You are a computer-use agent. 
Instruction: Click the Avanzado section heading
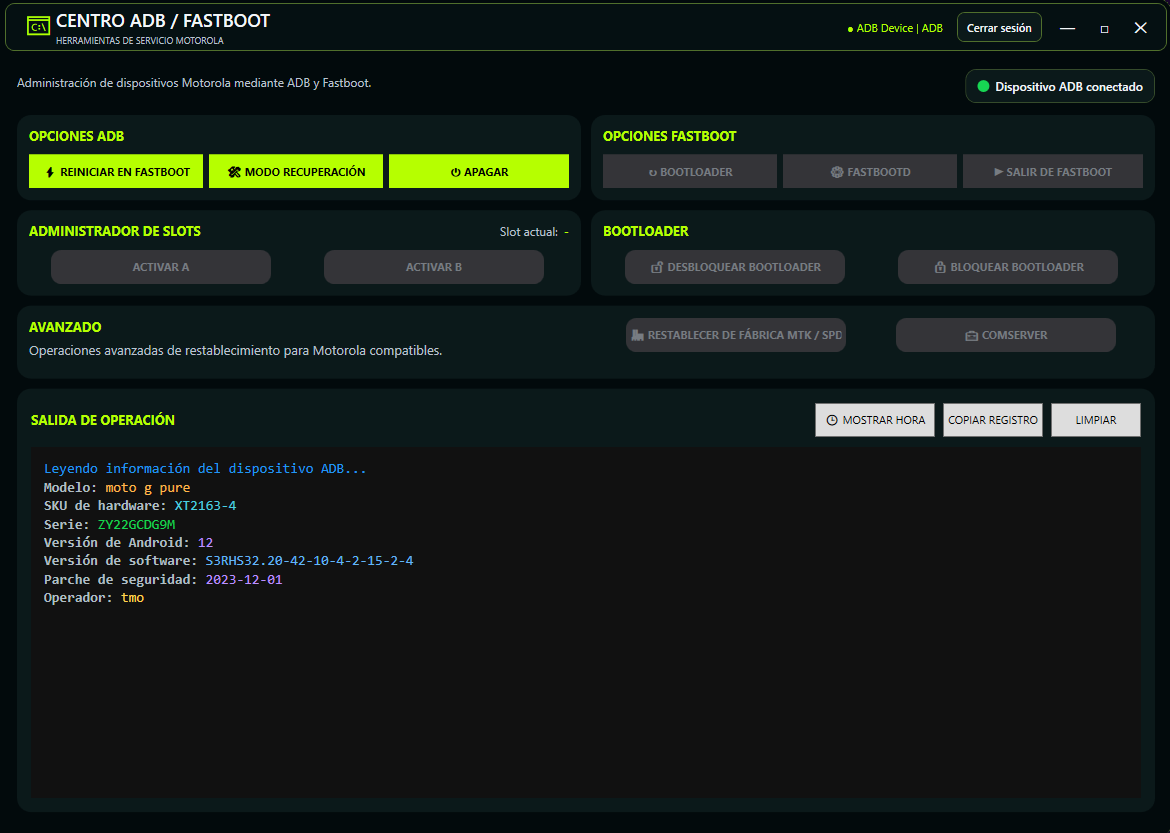click(65, 327)
